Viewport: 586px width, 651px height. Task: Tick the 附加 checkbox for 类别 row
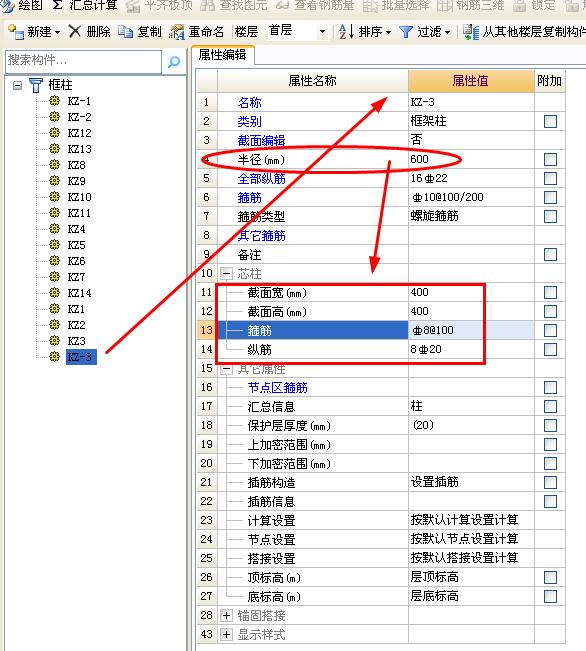(x=550, y=121)
